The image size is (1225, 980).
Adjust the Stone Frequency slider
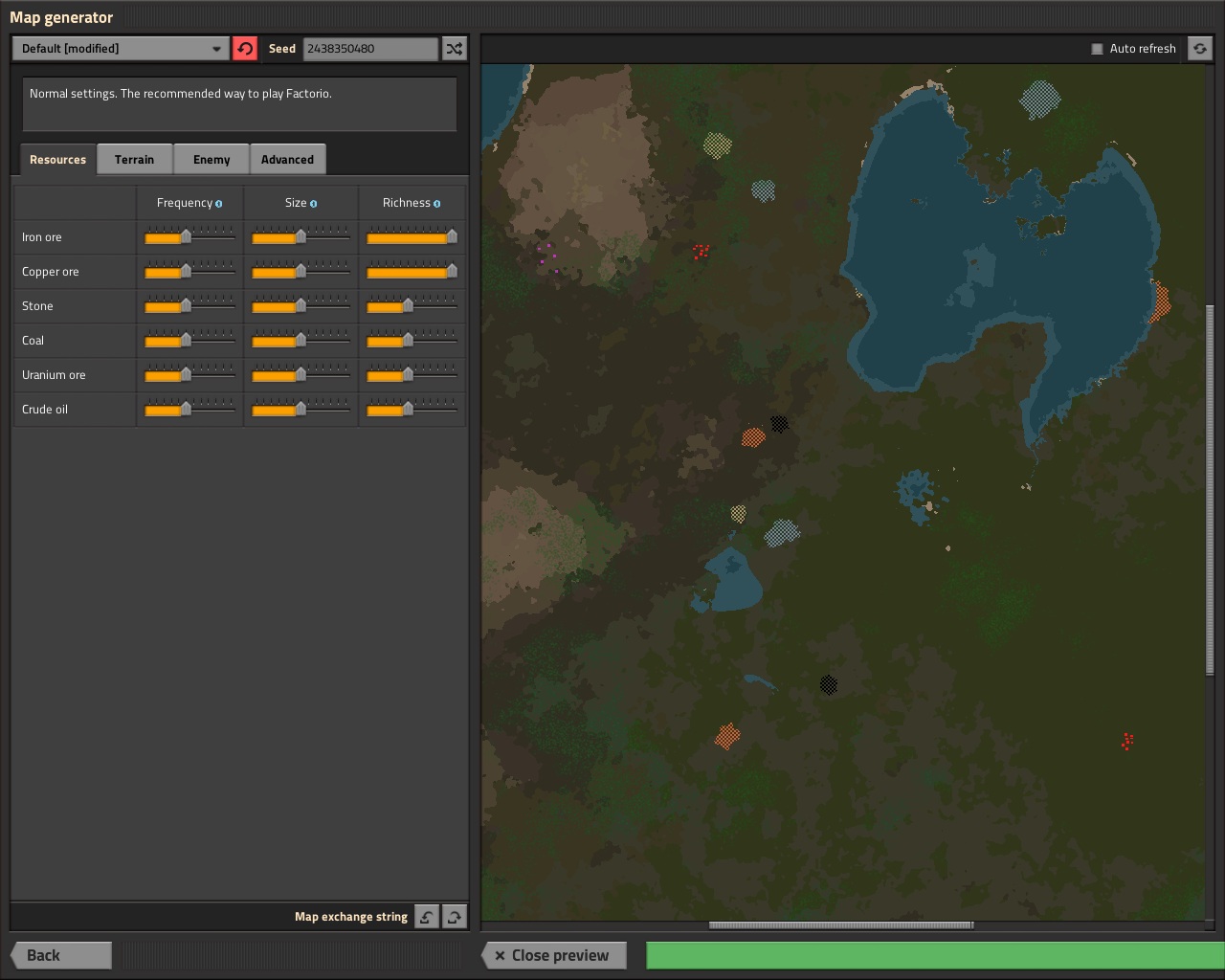click(x=189, y=305)
